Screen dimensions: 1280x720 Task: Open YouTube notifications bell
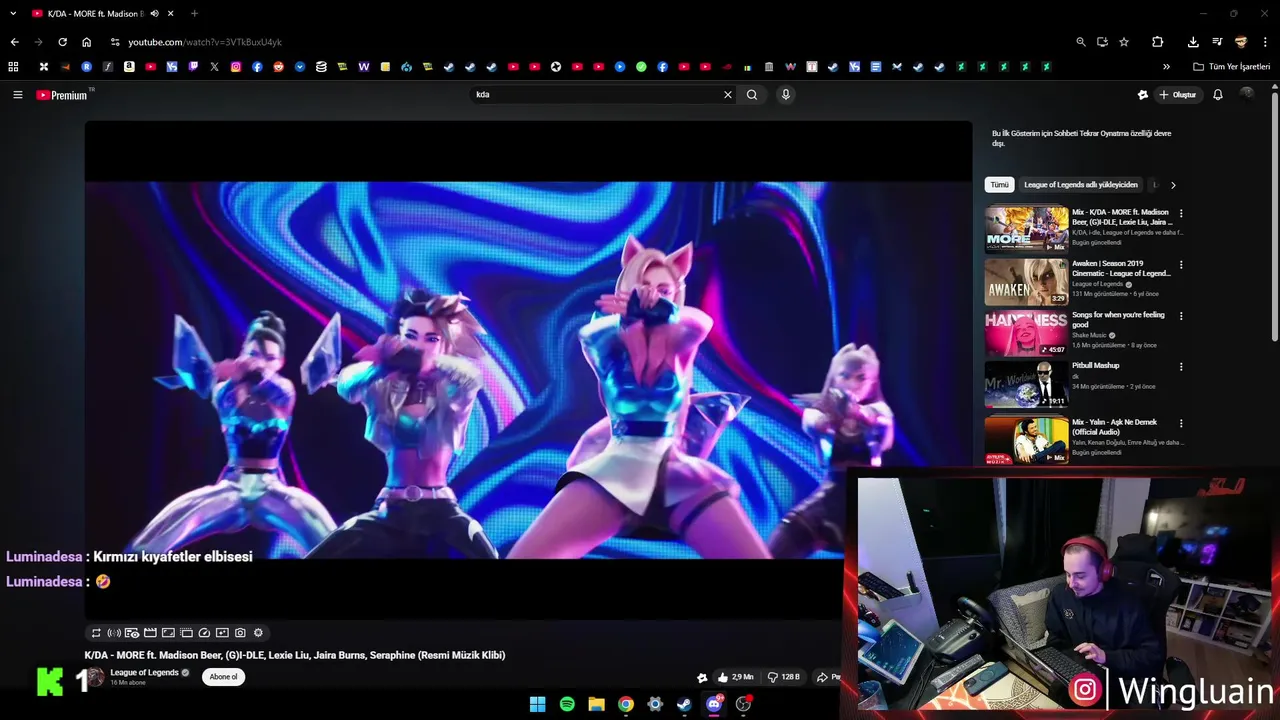point(1218,95)
